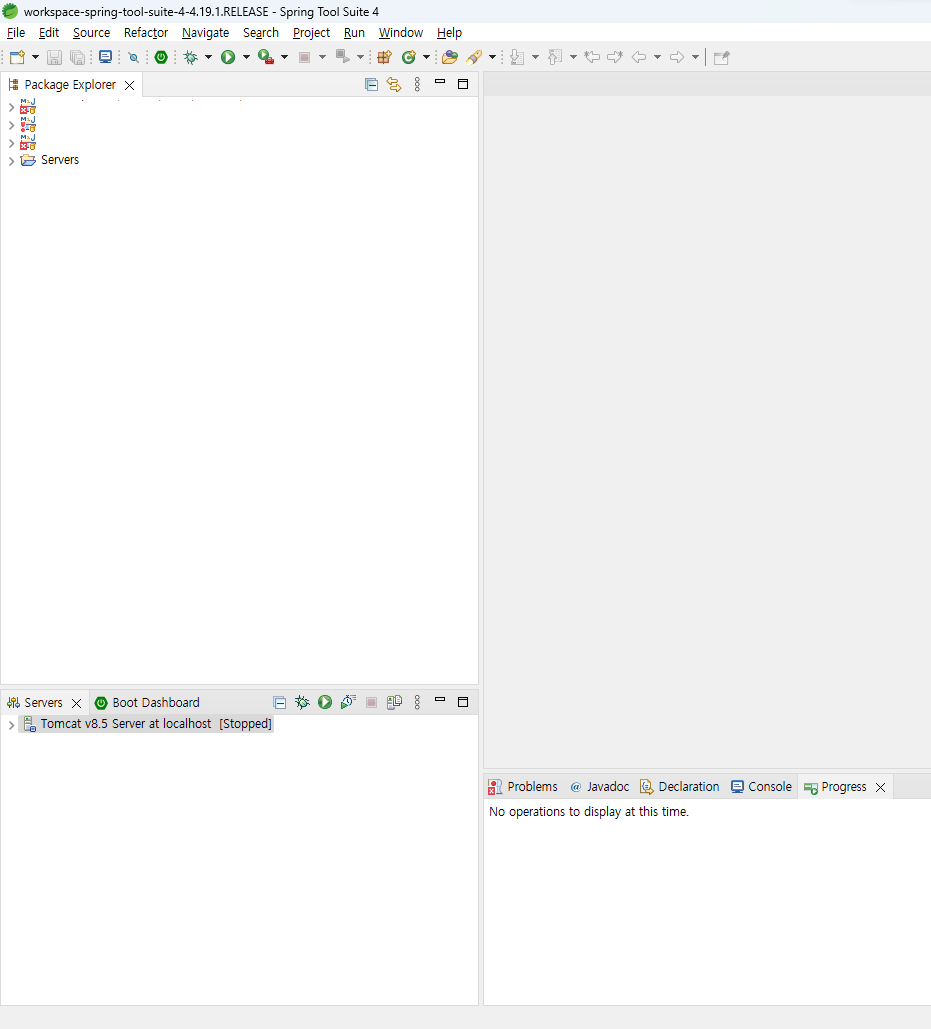The image size is (931, 1029).
Task: Click the New Java Package icon
Action: (x=384, y=57)
